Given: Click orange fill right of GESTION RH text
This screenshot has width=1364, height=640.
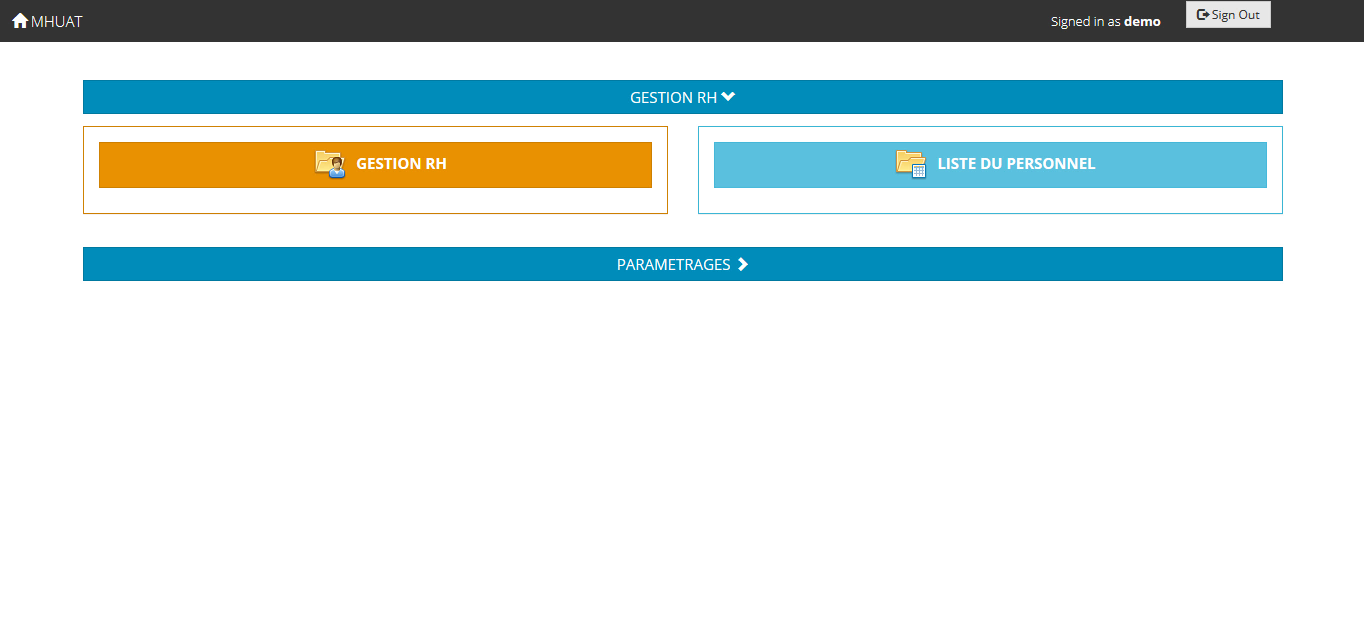Looking at the screenshot, I should click(550, 165).
